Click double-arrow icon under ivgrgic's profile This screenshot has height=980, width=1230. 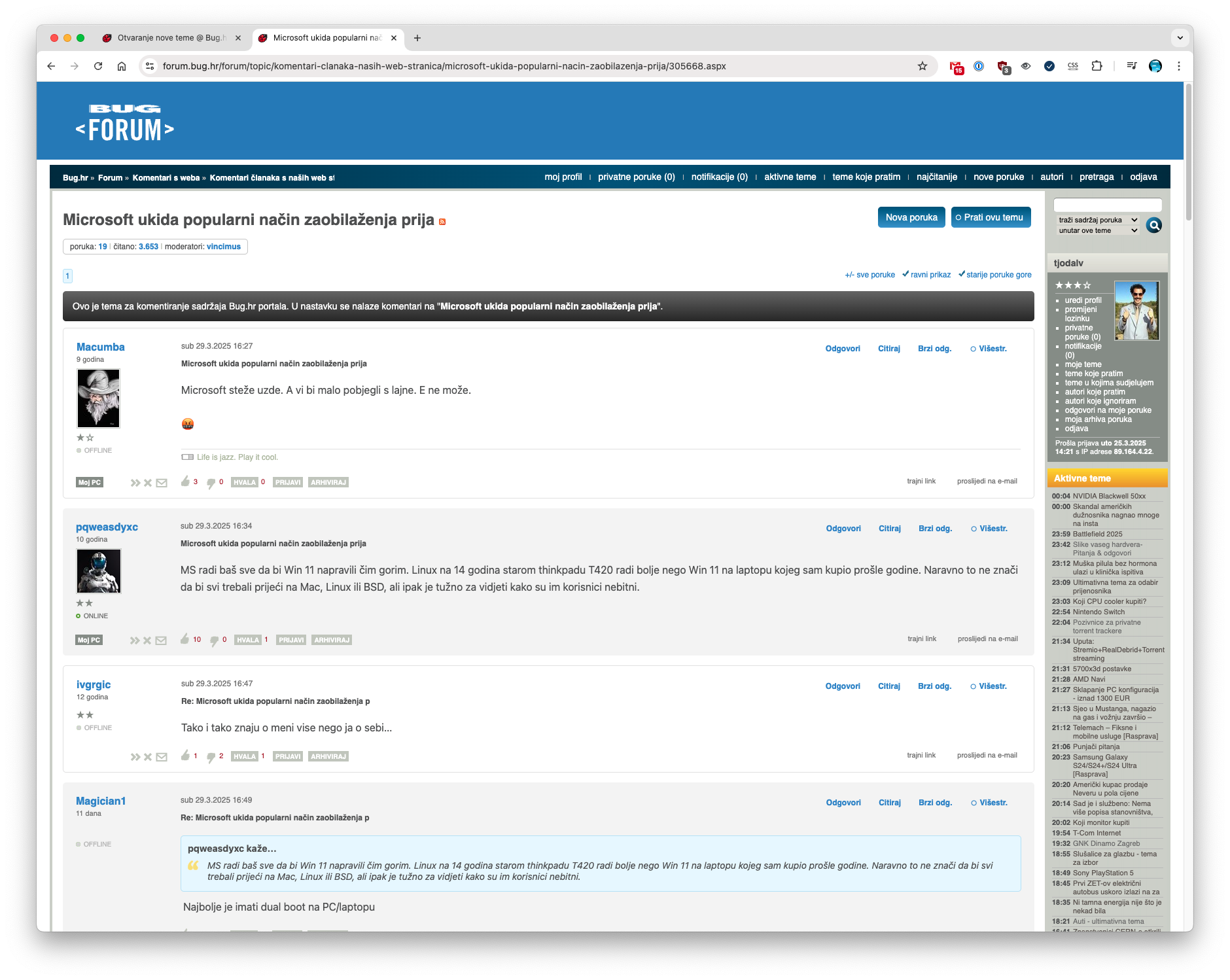coord(135,757)
